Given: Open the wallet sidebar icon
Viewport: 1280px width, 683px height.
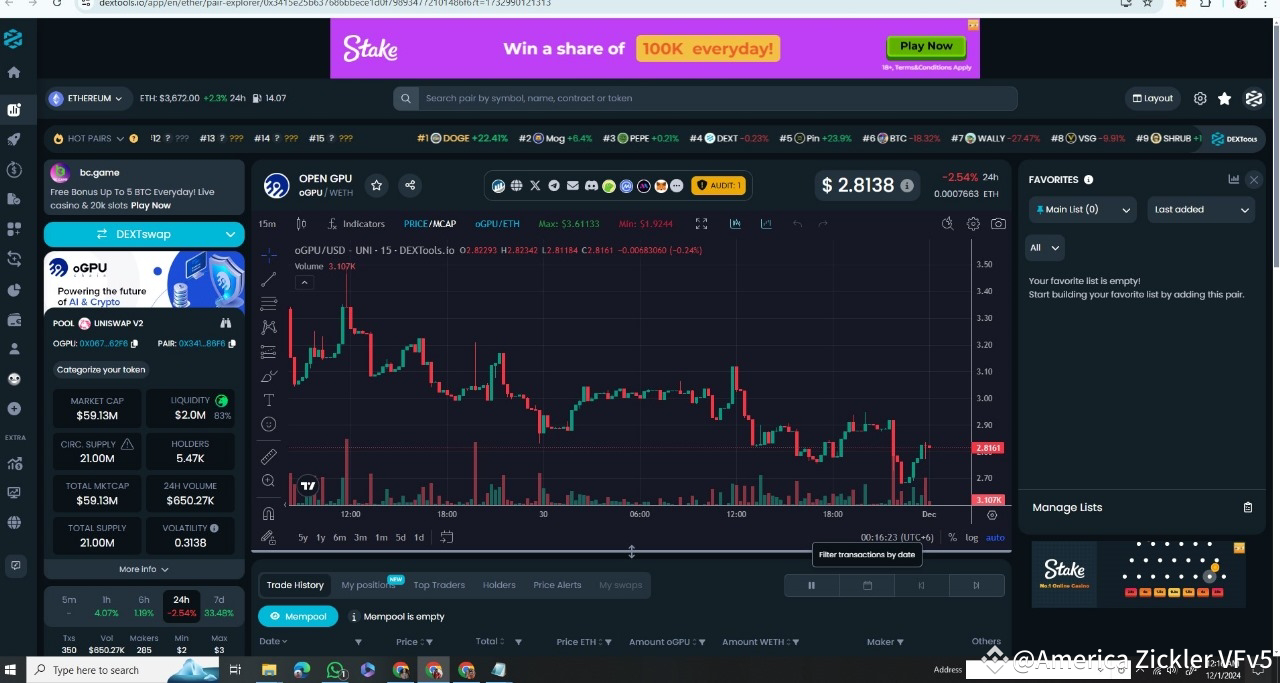Looking at the screenshot, I should [x=14, y=320].
